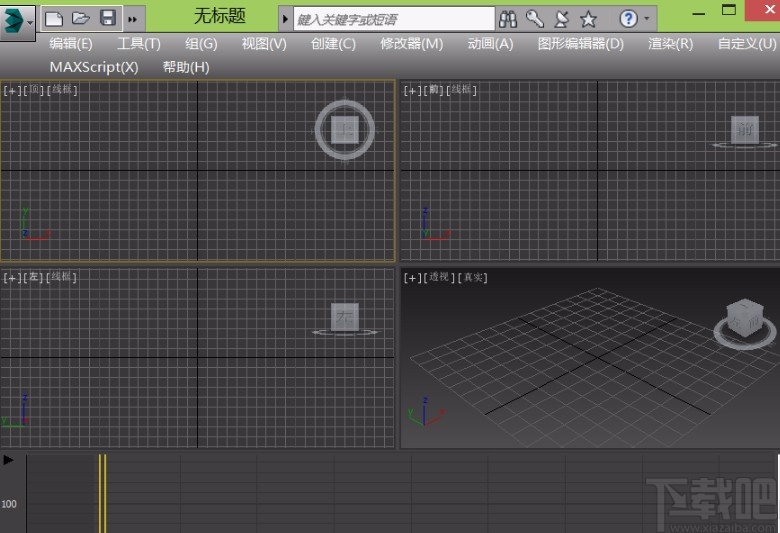
Task: Open the 视图(V) menu
Action: 264,44
